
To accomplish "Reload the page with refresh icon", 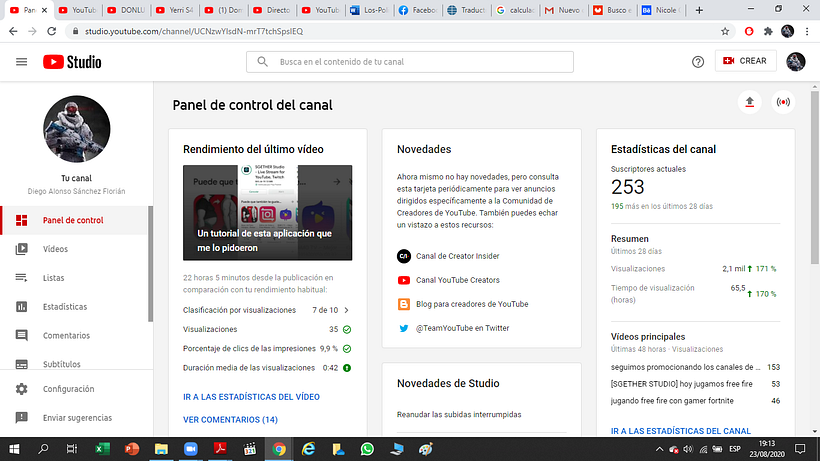I will 51,31.
